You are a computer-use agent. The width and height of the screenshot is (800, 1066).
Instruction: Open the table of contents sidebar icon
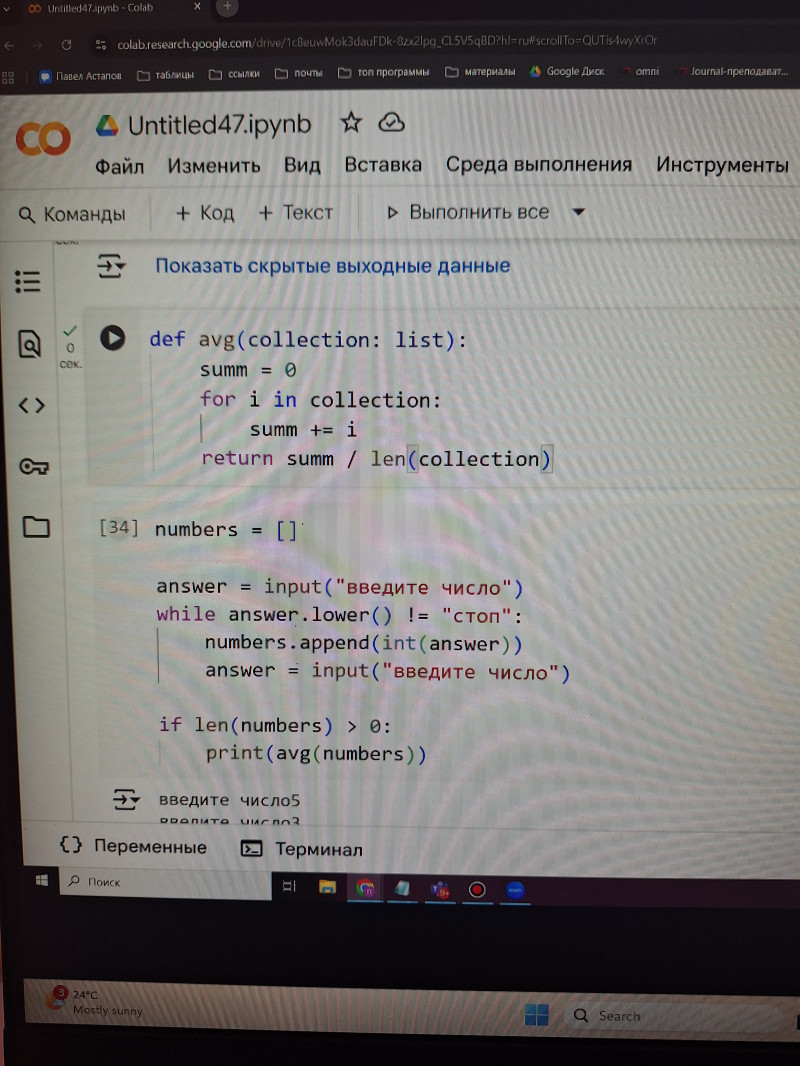29,281
